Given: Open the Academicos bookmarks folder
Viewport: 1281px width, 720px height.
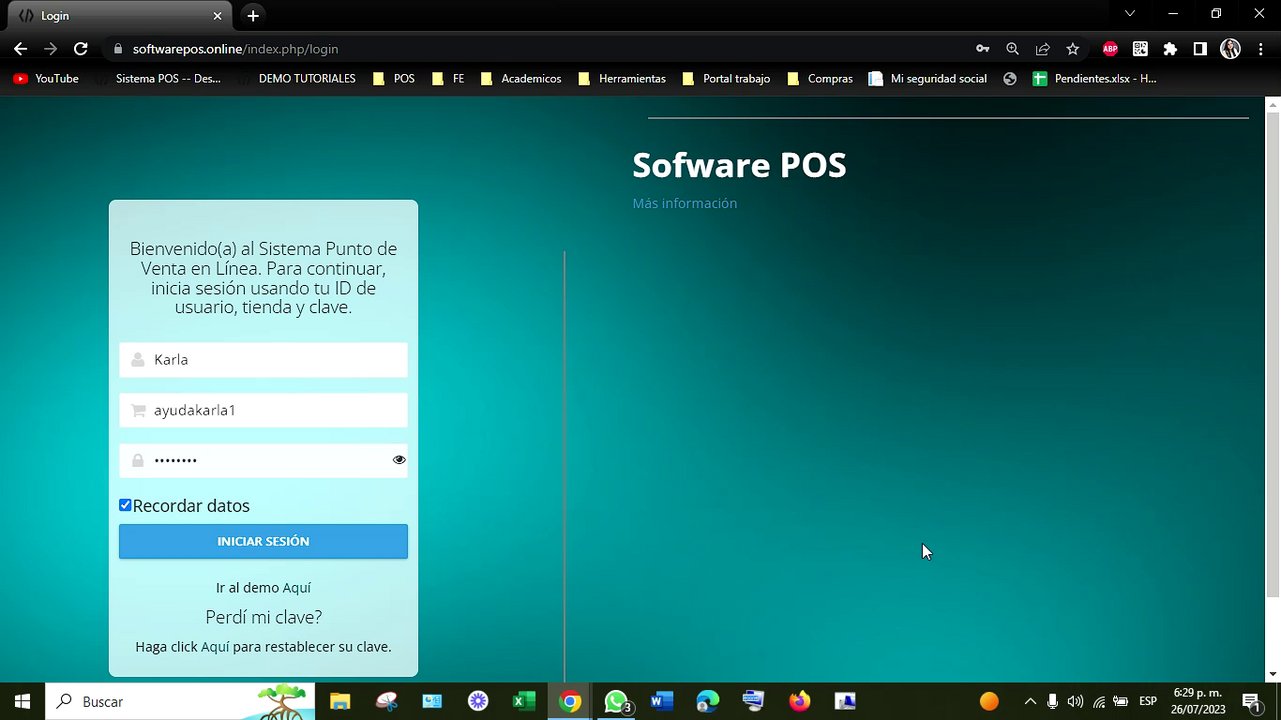Looking at the screenshot, I should pos(521,78).
